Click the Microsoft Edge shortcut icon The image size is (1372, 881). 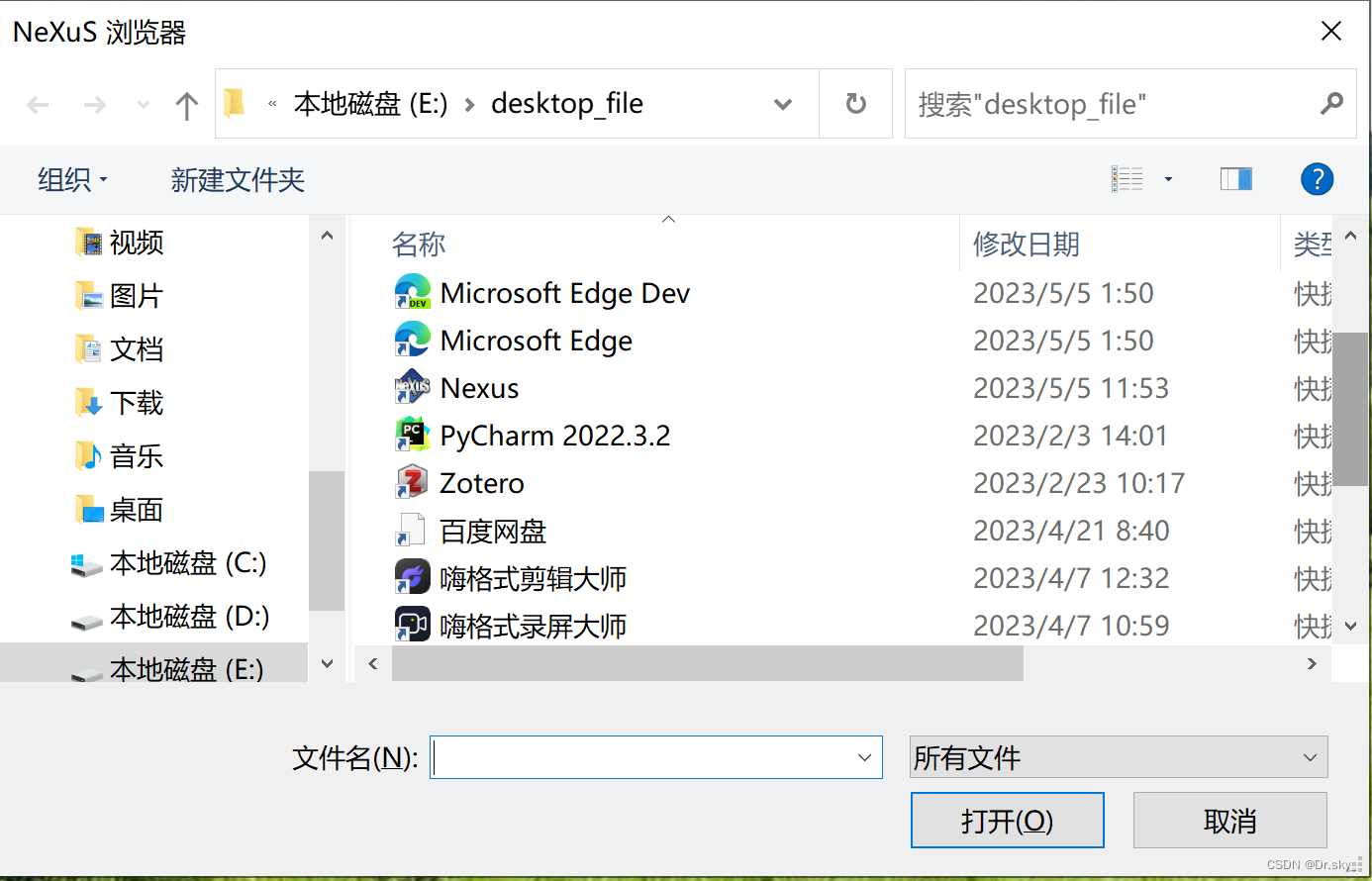(412, 341)
